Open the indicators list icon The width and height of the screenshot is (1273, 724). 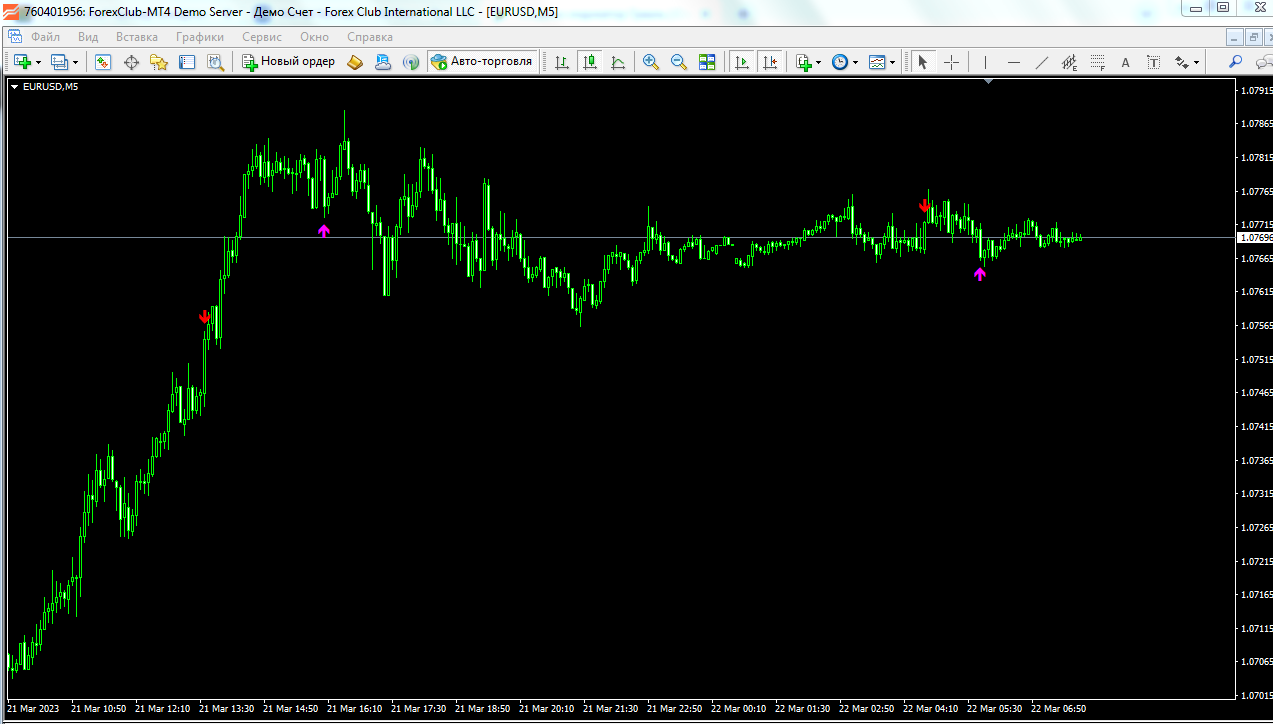[803, 62]
